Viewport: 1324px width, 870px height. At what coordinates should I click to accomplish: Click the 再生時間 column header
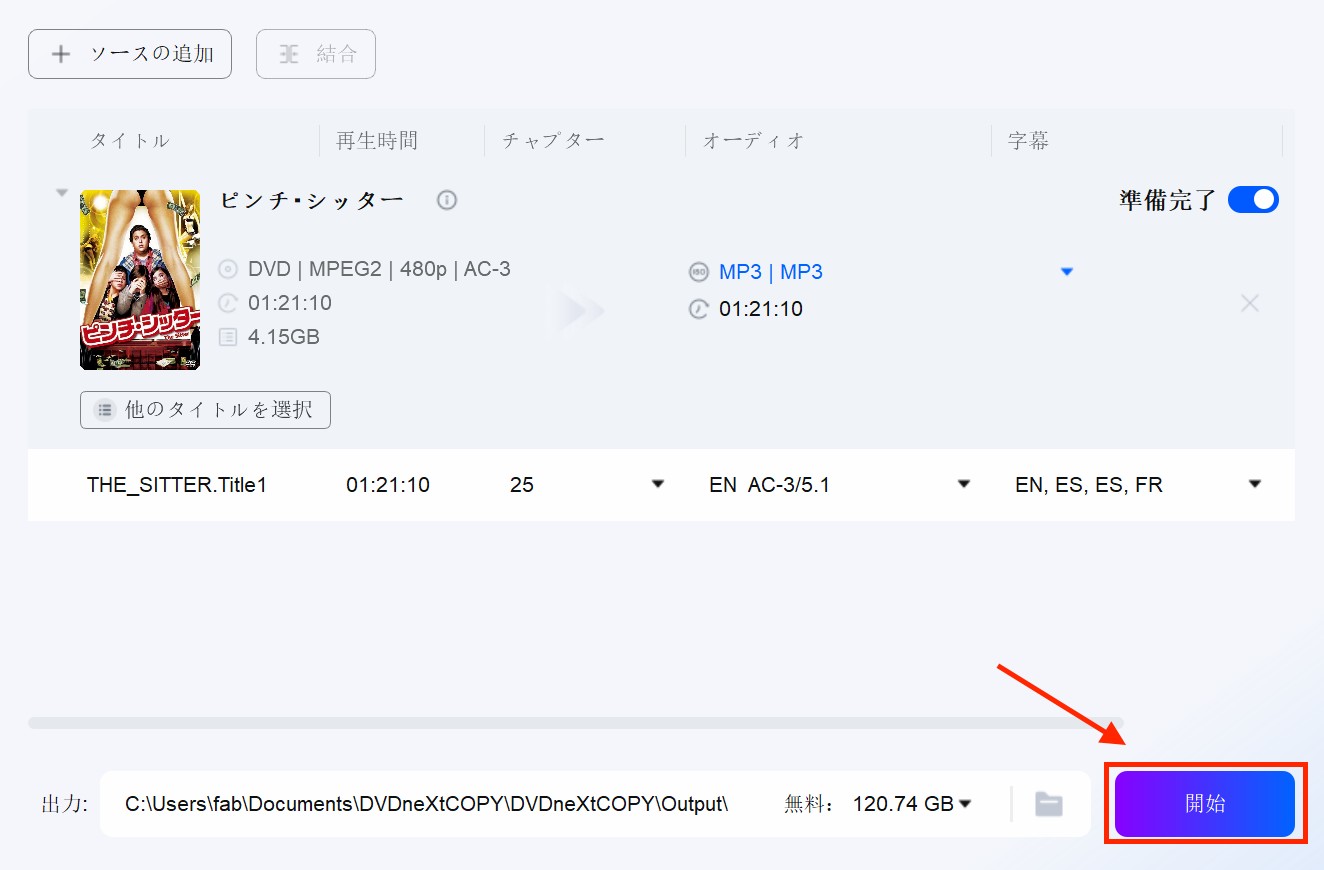(377, 141)
